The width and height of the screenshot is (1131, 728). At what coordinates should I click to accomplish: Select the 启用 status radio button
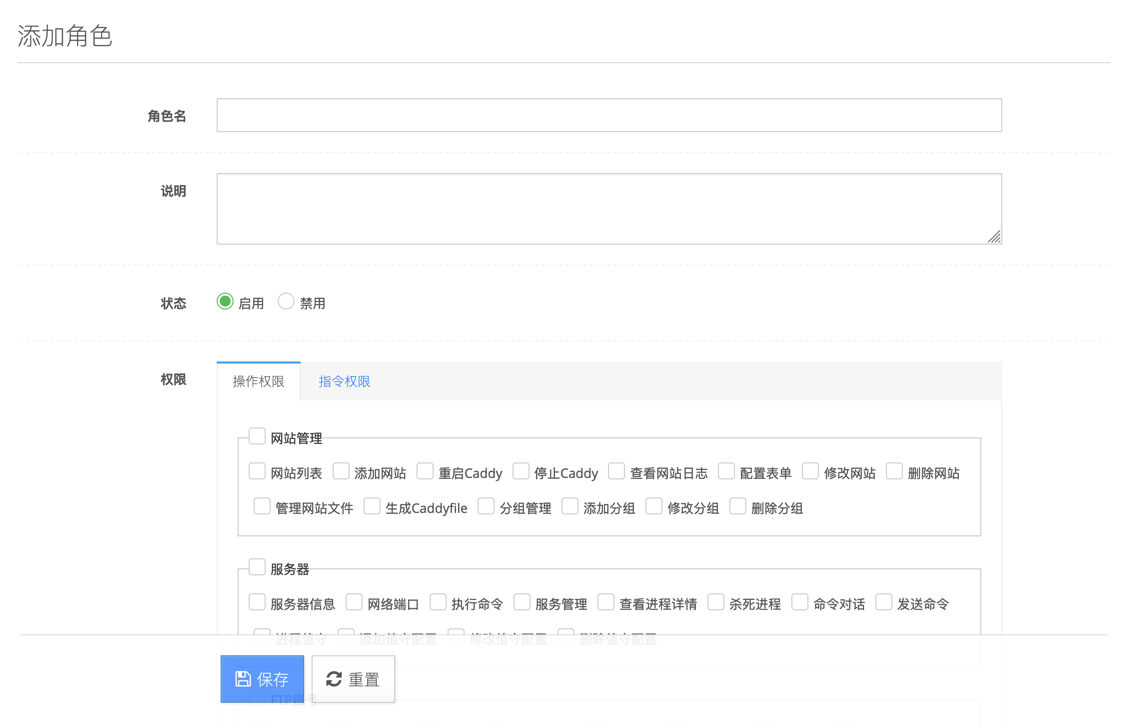(225, 300)
